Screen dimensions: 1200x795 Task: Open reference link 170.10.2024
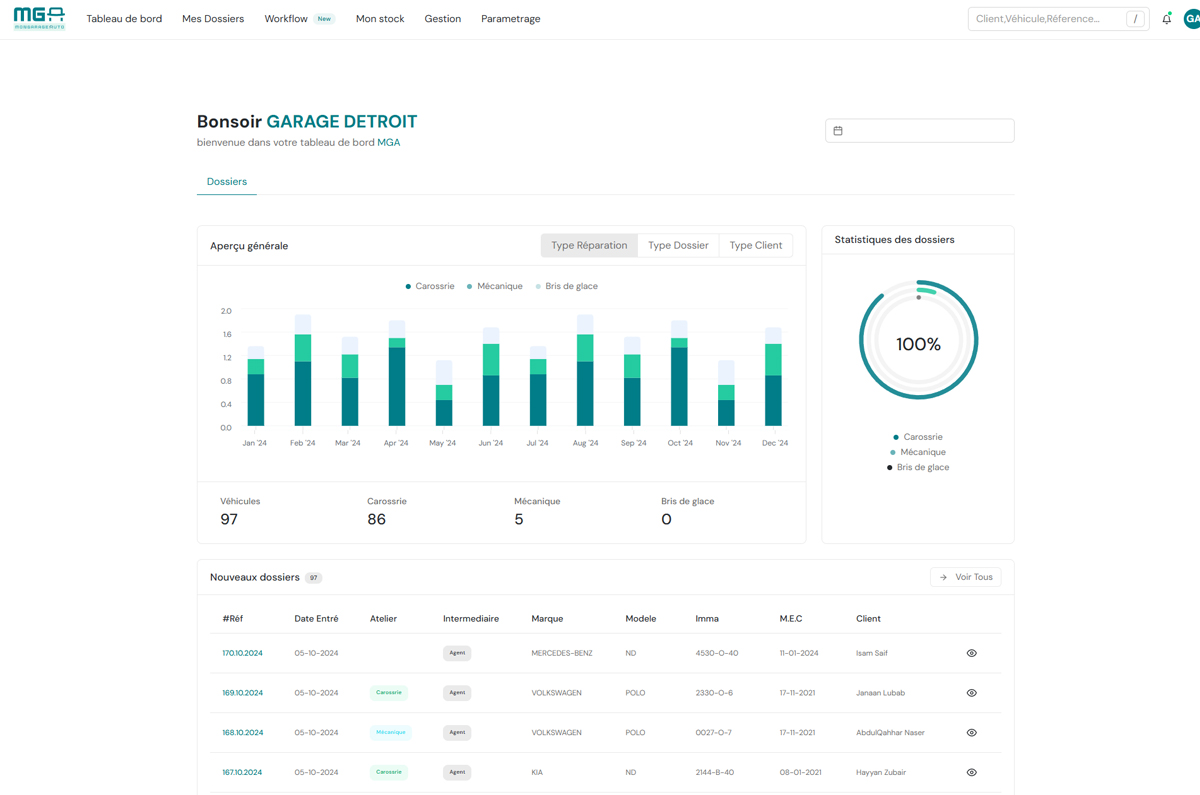coord(242,653)
